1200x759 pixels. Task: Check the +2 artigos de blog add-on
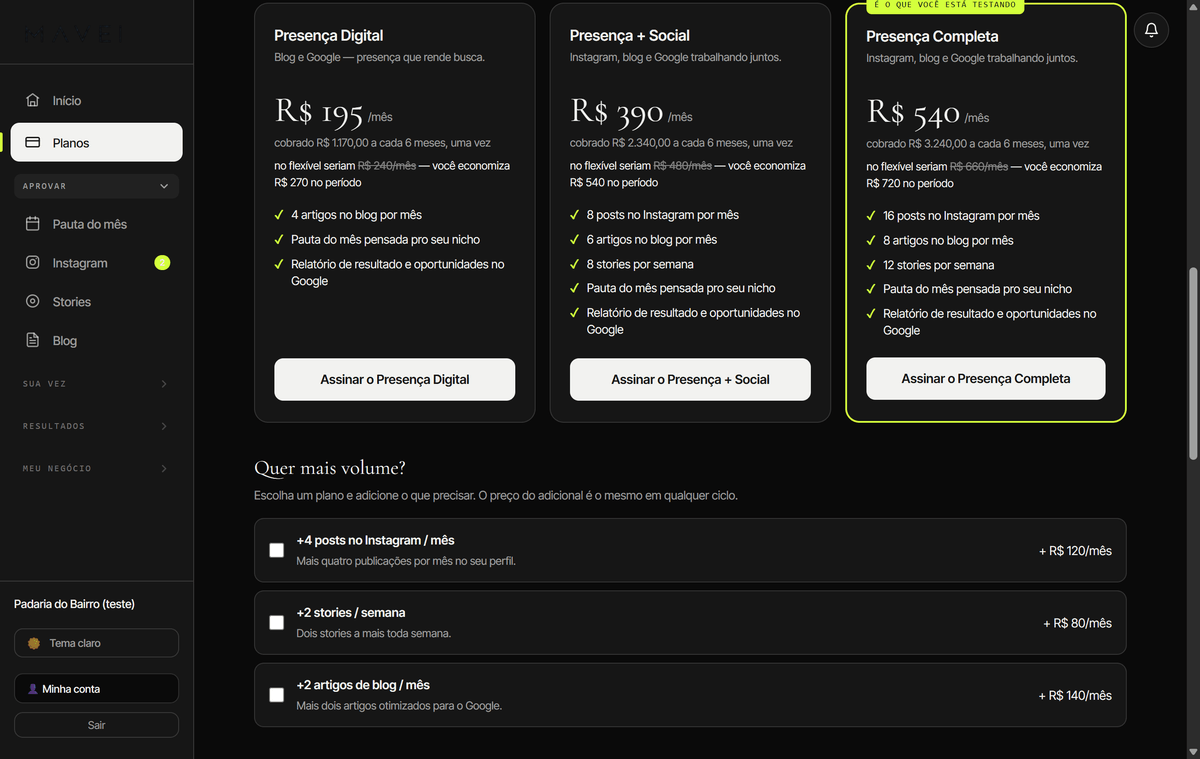[x=277, y=695]
